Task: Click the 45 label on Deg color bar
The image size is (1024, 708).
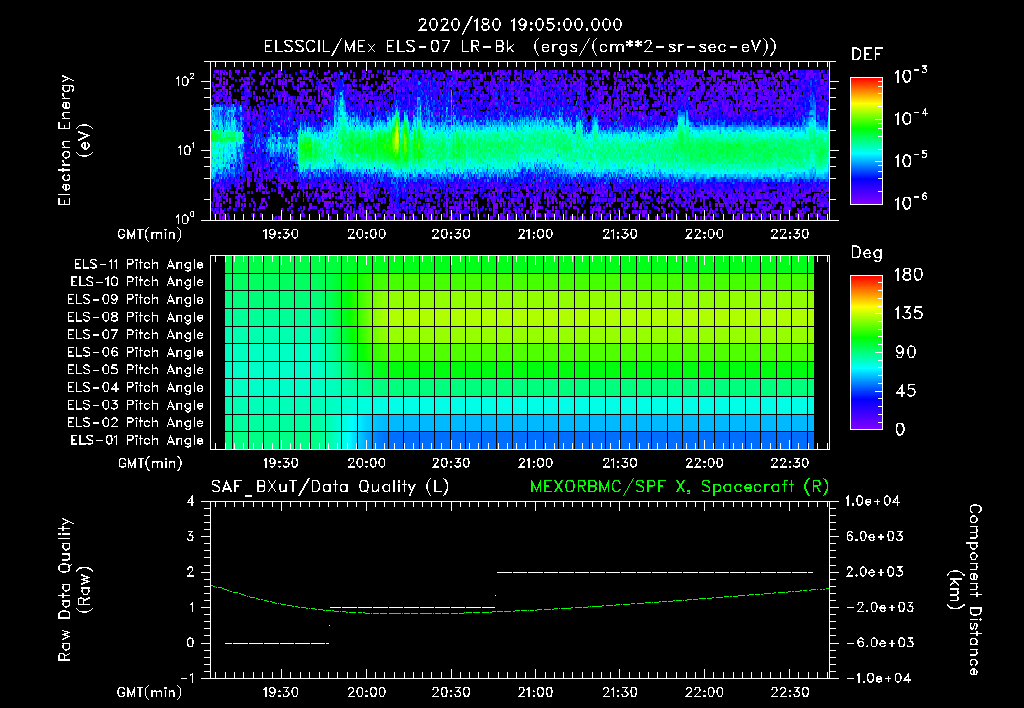Action: click(x=905, y=391)
